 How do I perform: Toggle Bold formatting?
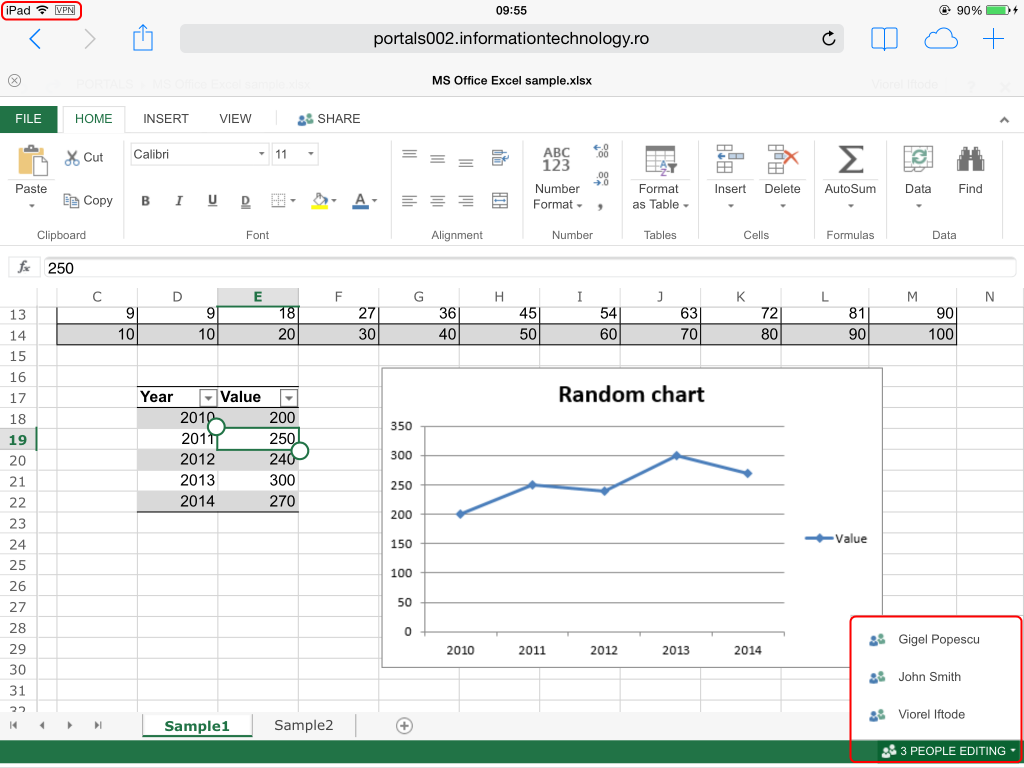(x=145, y=201)
